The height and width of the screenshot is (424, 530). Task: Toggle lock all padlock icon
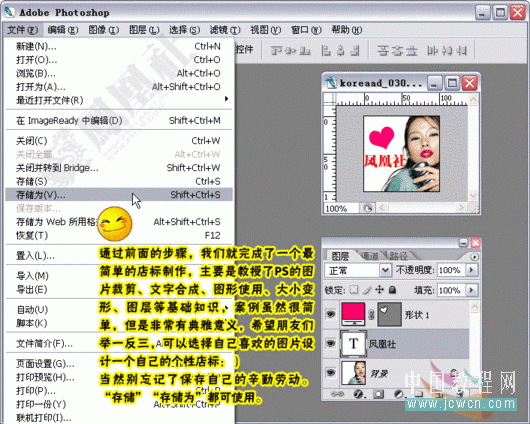pyautogui.click(x=392, y=290)
